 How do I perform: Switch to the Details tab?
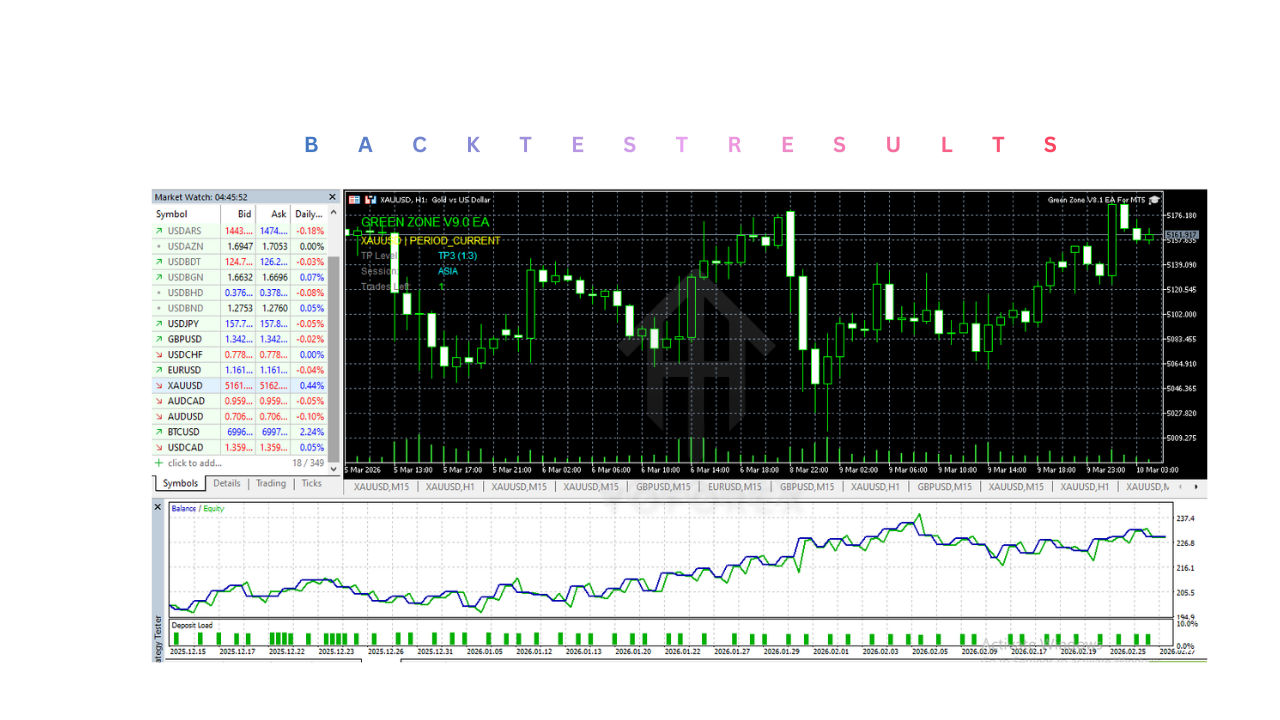pos(227,484)
